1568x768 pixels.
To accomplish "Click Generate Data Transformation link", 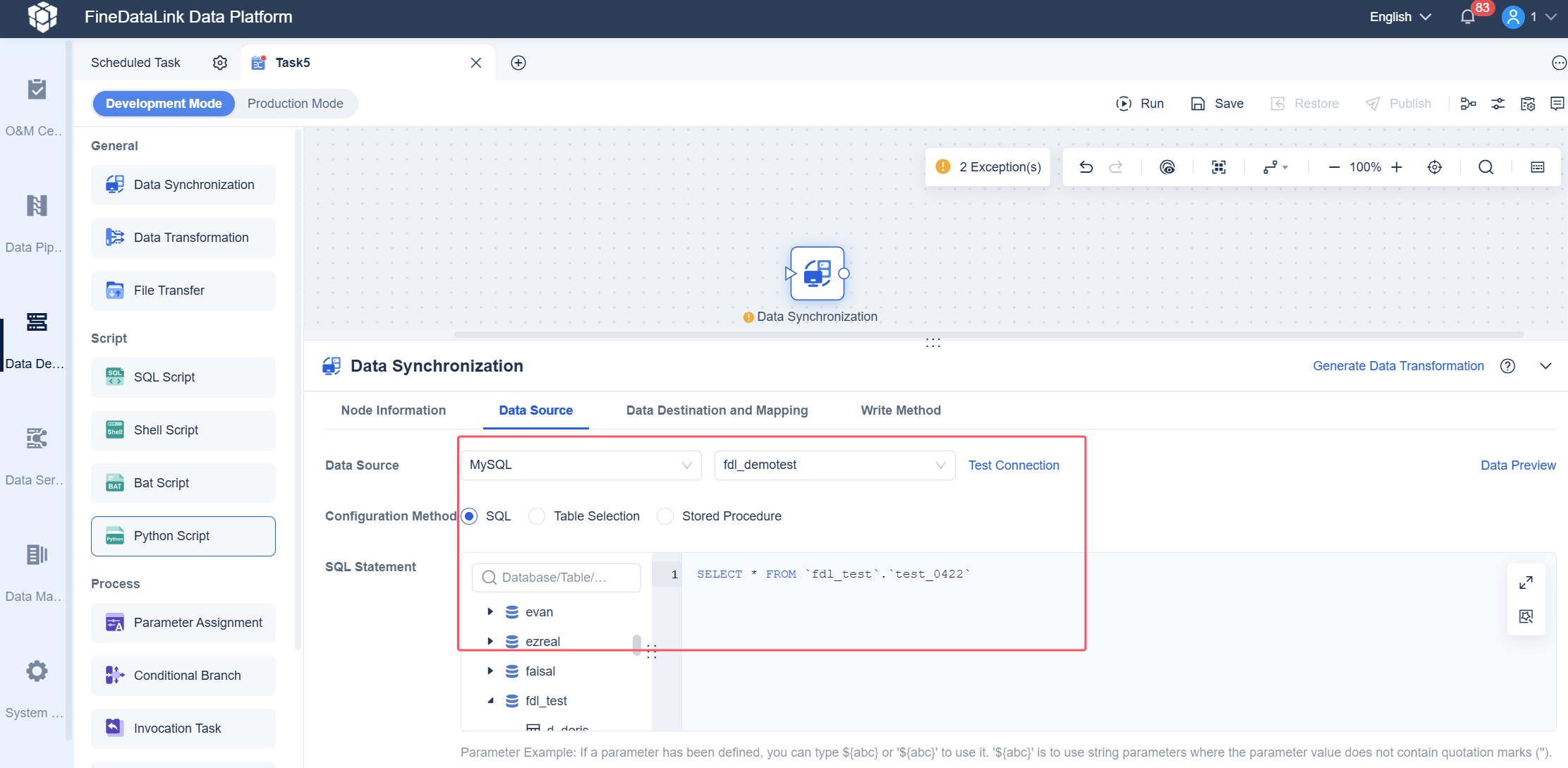I will point(1398,366).
